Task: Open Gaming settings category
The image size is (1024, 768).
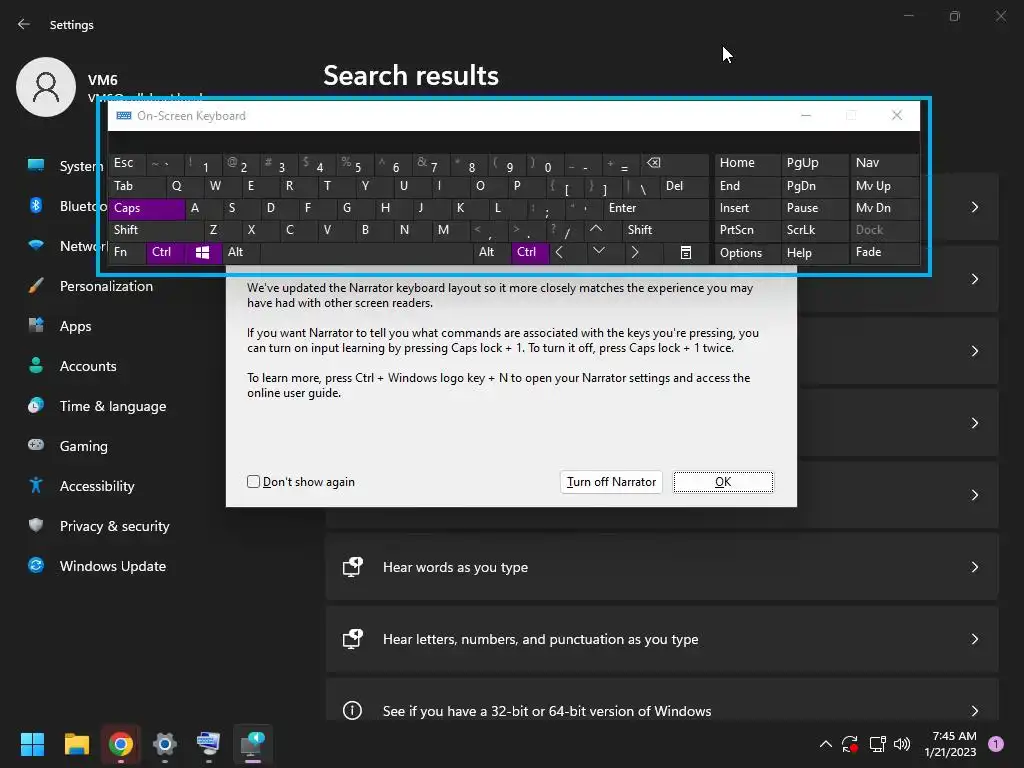Action: (84, 445)
